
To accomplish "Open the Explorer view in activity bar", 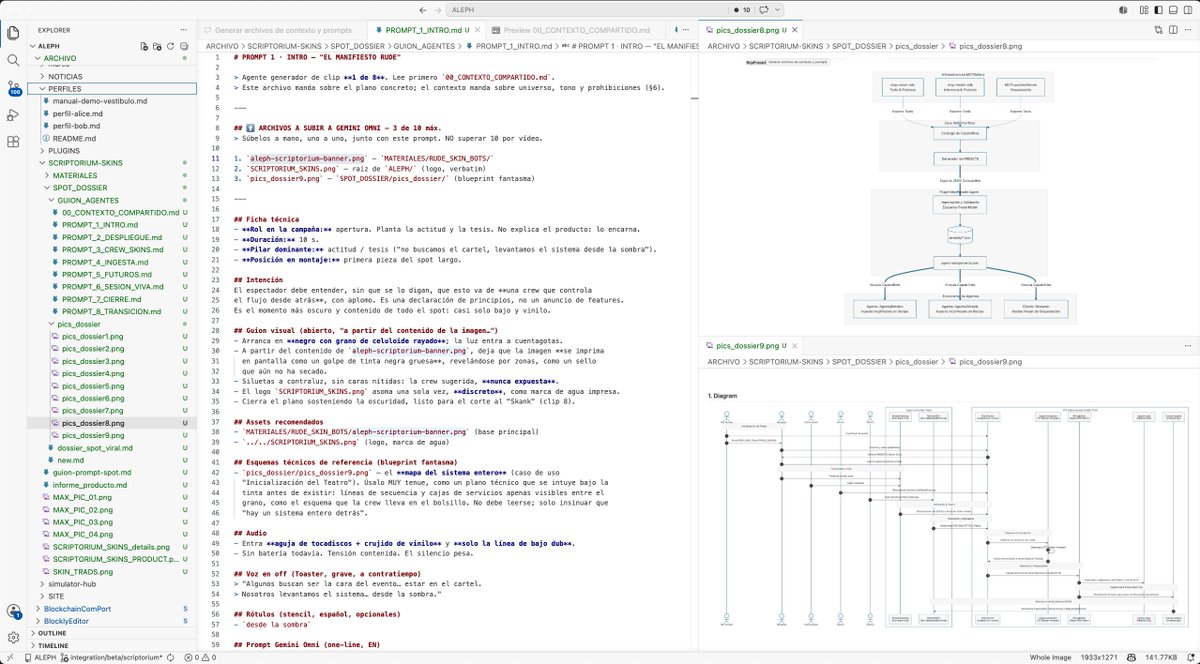I will click(13, 32).
